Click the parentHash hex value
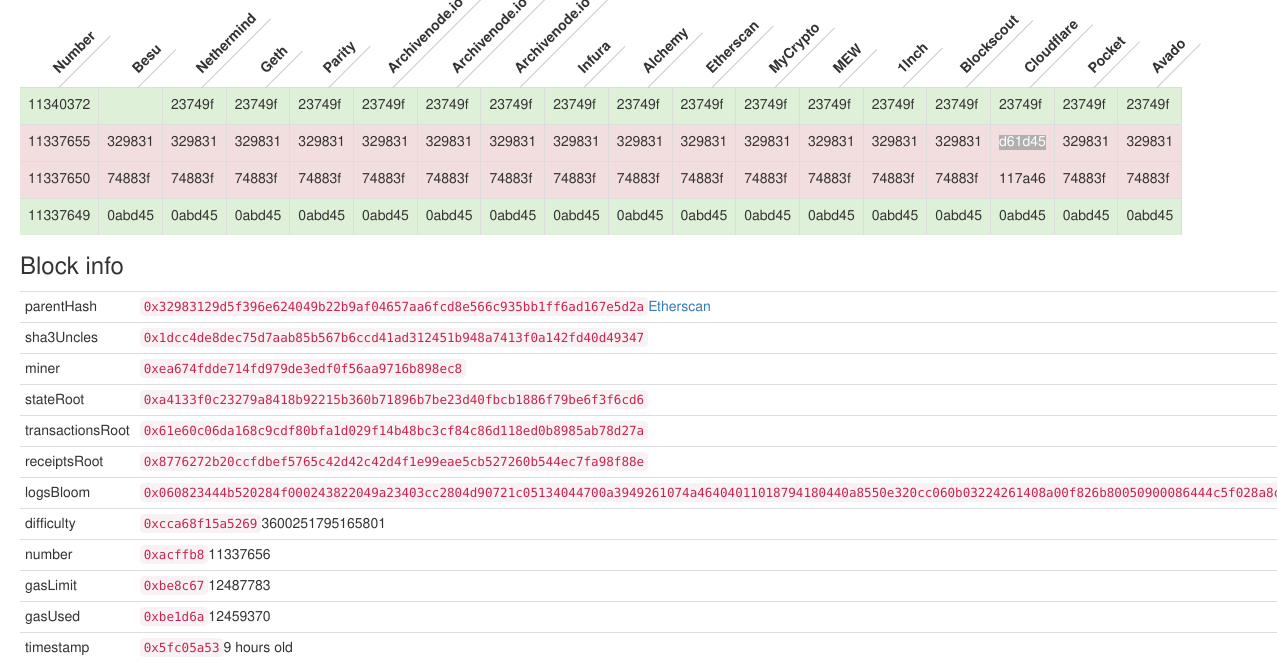 coord(393,306)
